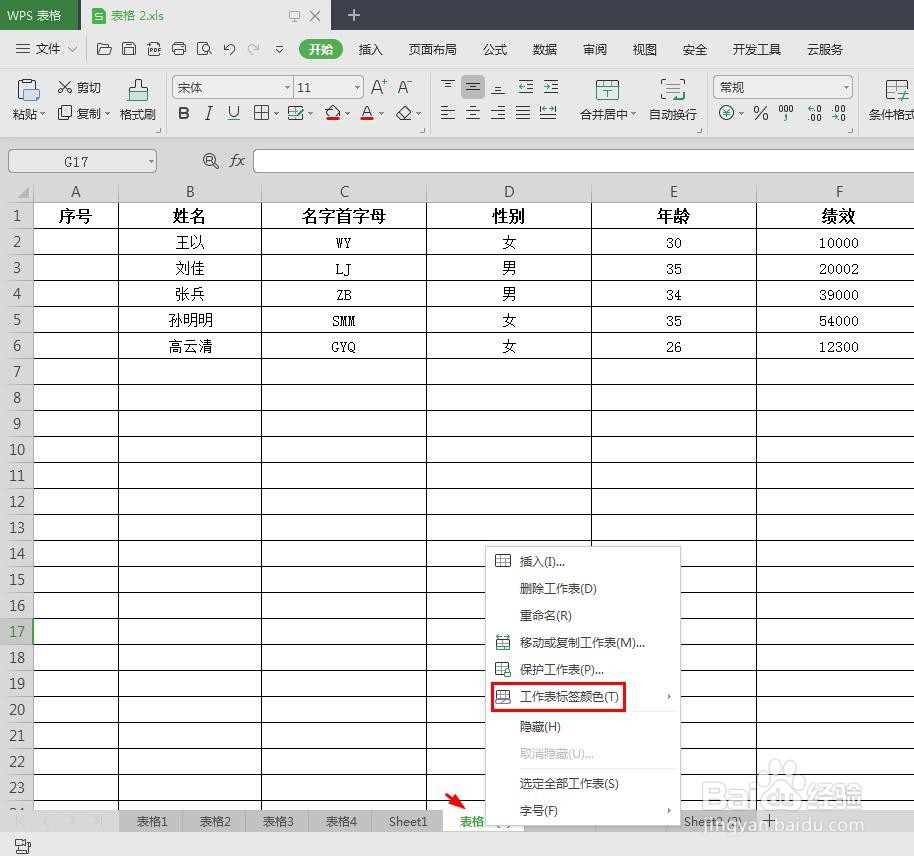Expand quick access toolbar customization arrow
The width and height of the screenshot is (914, 856).
(x=279, y=49)
